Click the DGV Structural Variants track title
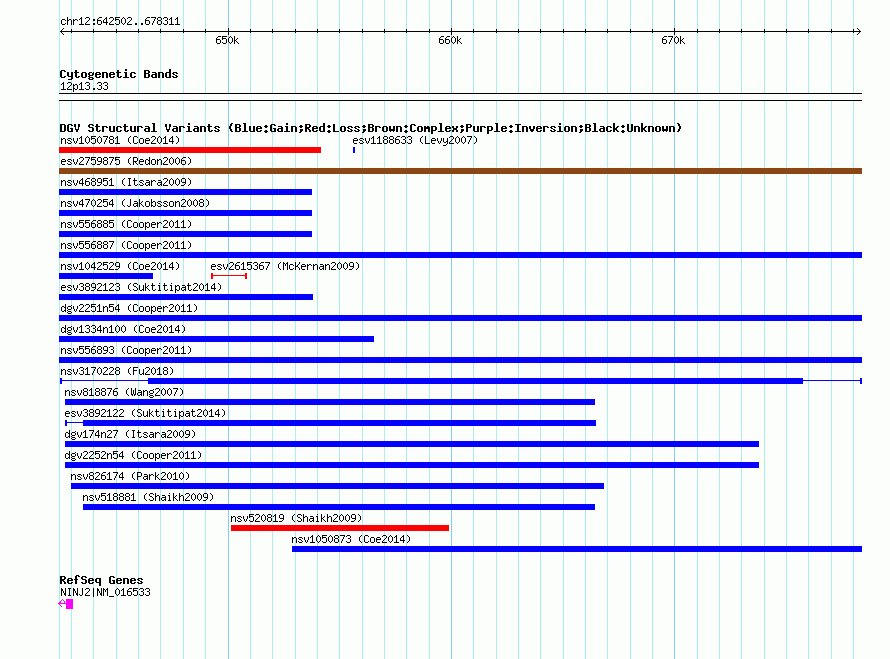Image resolution: width=890 pixels, height=659 pixels. pos(371,128)
